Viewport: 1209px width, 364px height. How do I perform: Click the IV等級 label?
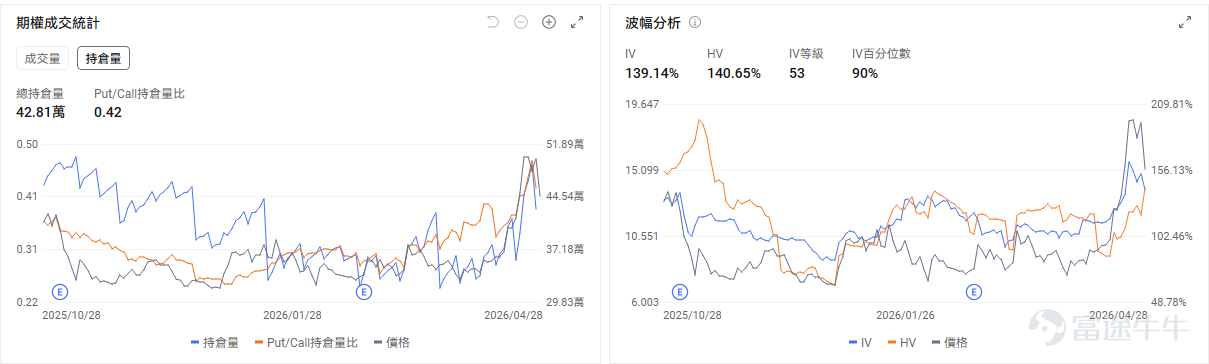[806, 54]
